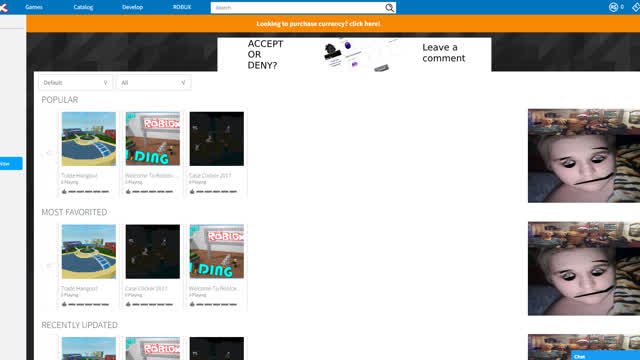Click the Most Favorited section heading
Viewport: 640px width, 360px height.
(74, 212)
